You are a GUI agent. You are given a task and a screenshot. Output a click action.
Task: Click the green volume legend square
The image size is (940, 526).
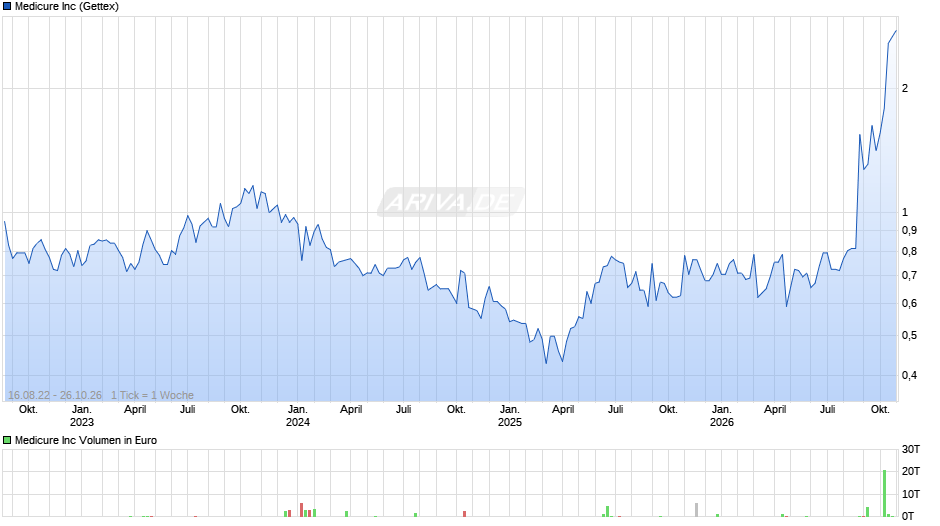click(x=7, y=440)
